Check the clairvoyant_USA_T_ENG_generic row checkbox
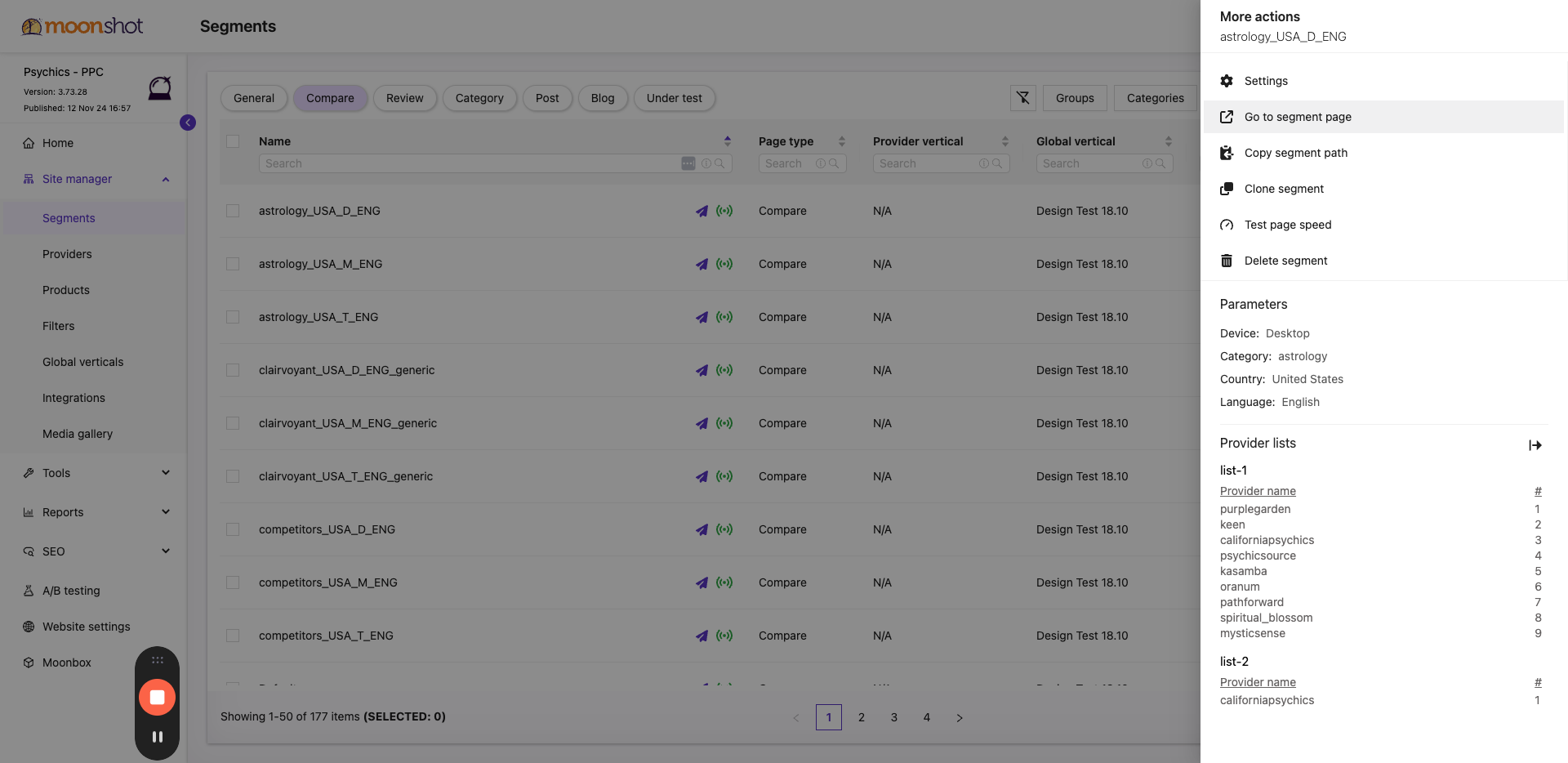Image resolution: width=1568 pixels, height=763 pixels. pyautogui.click(x=233, y=476)
